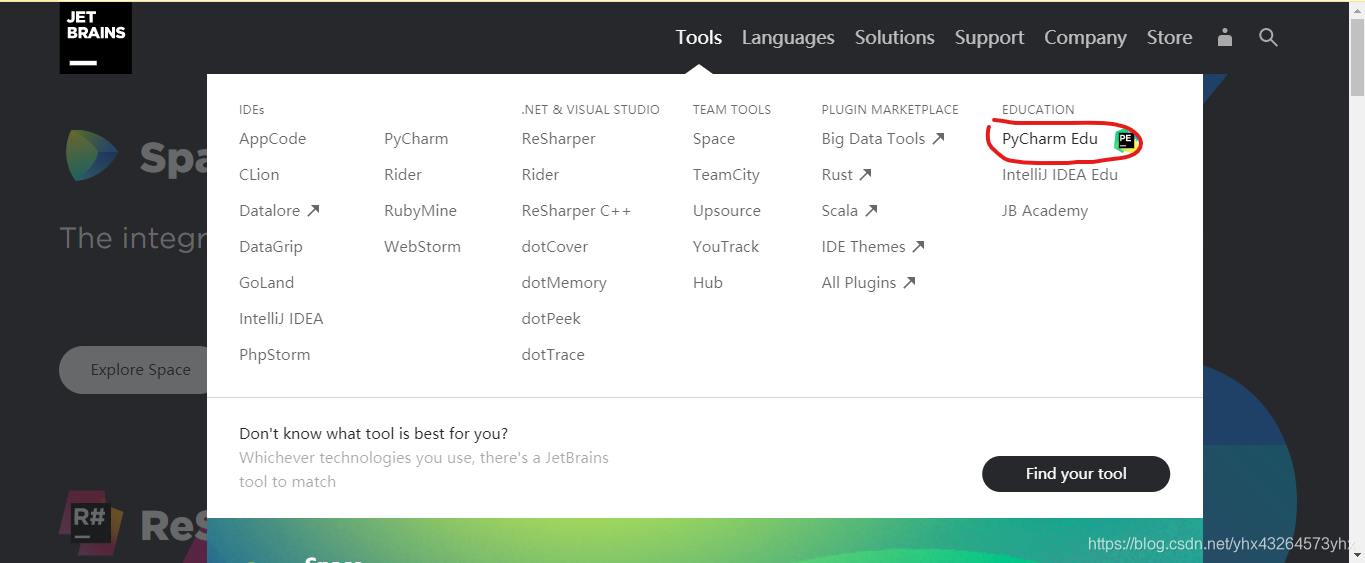Open the JB Academy link
Viewport: 1365px width, 563px height.
click(1045, 211)
